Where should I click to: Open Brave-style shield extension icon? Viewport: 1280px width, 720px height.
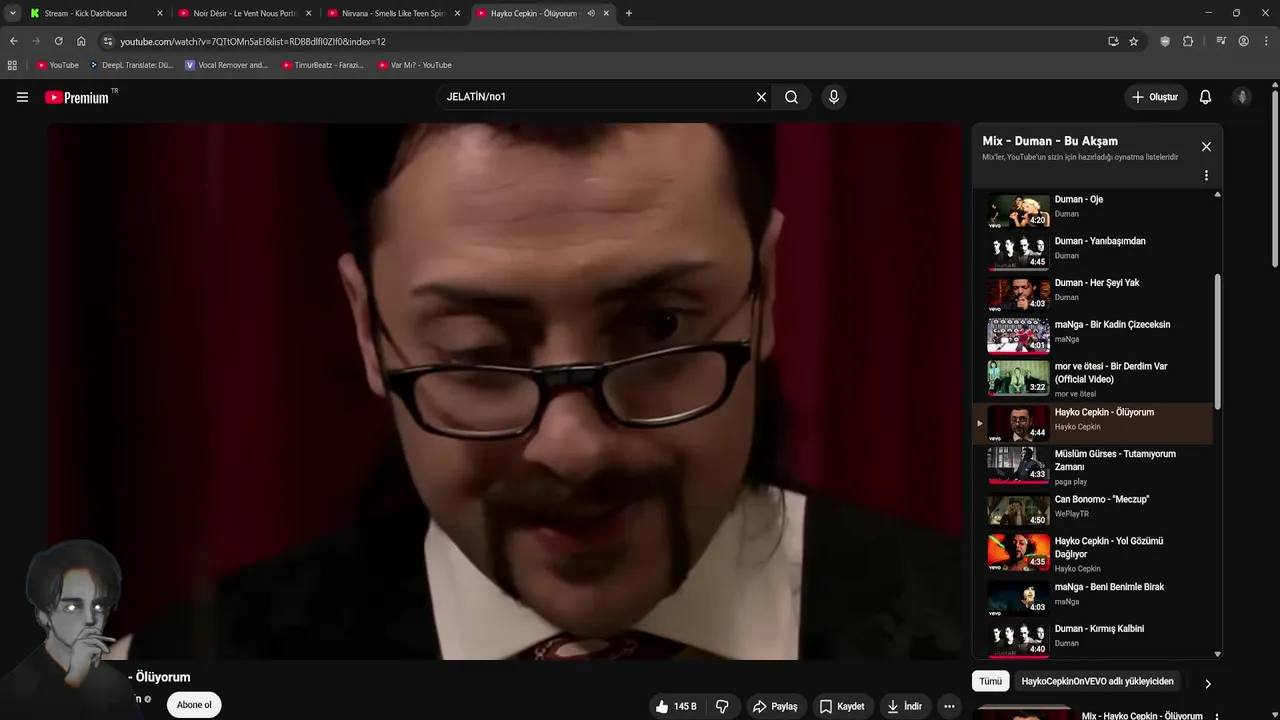[x=1165, y=41]
